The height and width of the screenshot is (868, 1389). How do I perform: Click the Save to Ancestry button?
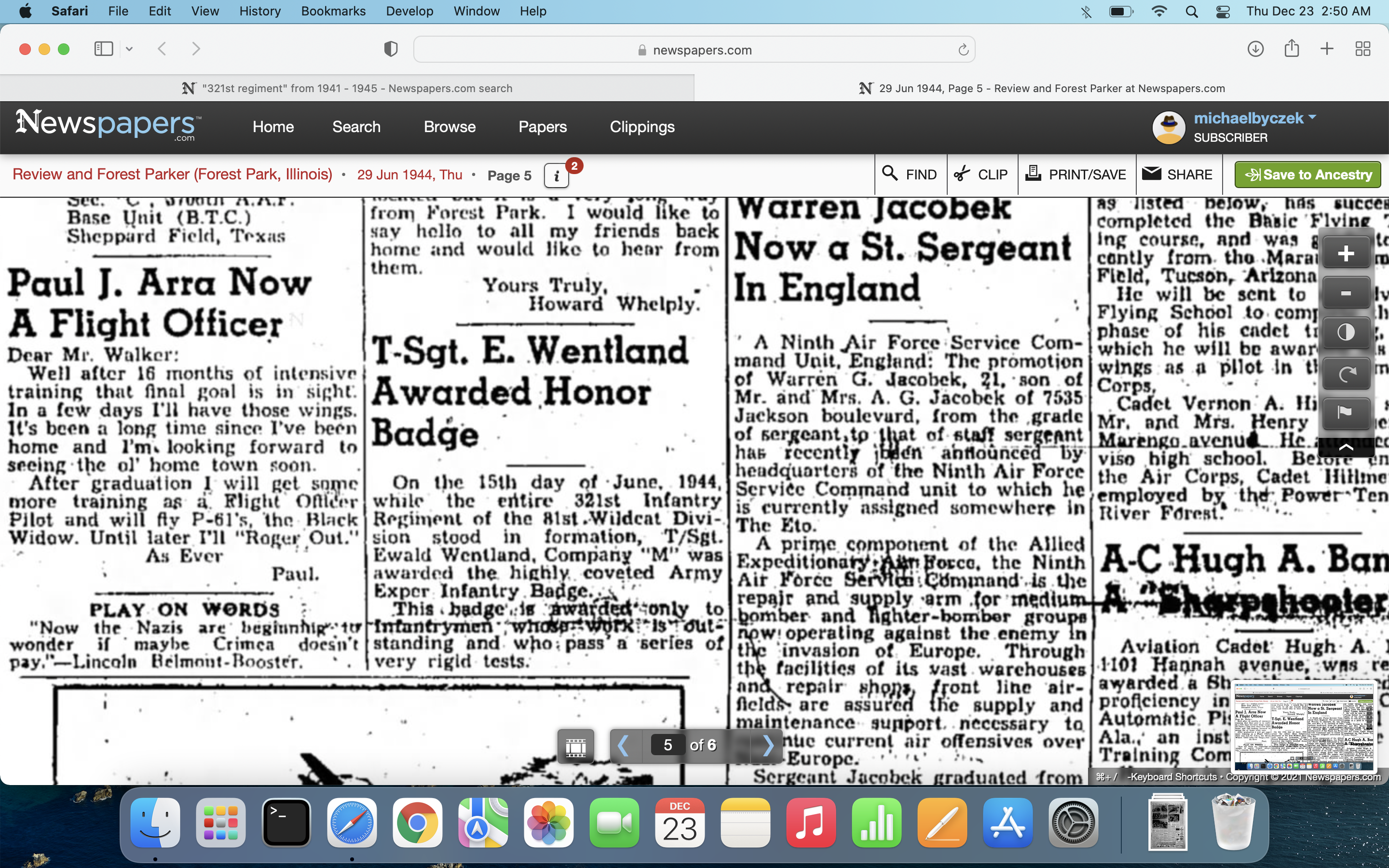(x=1307, y=175)
